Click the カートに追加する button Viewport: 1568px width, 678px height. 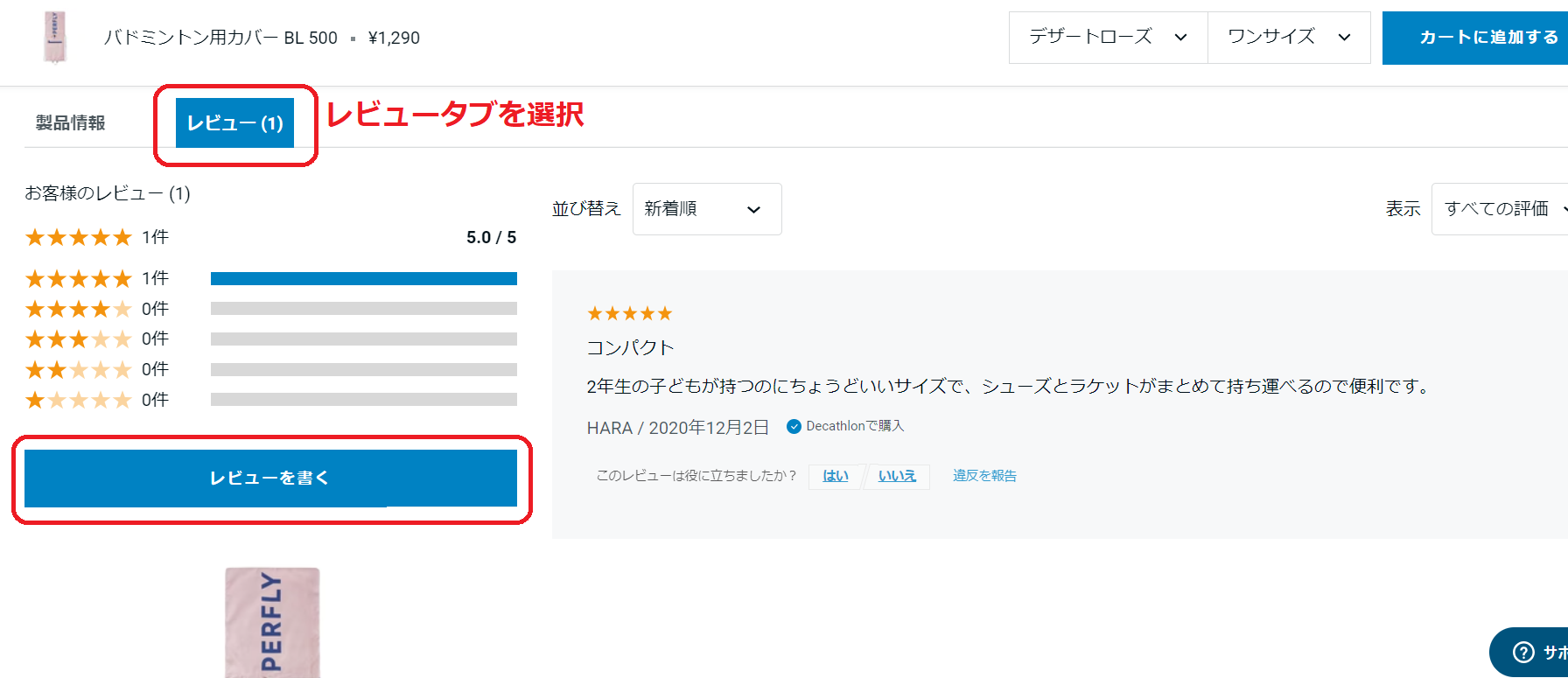coord(1475,38)
